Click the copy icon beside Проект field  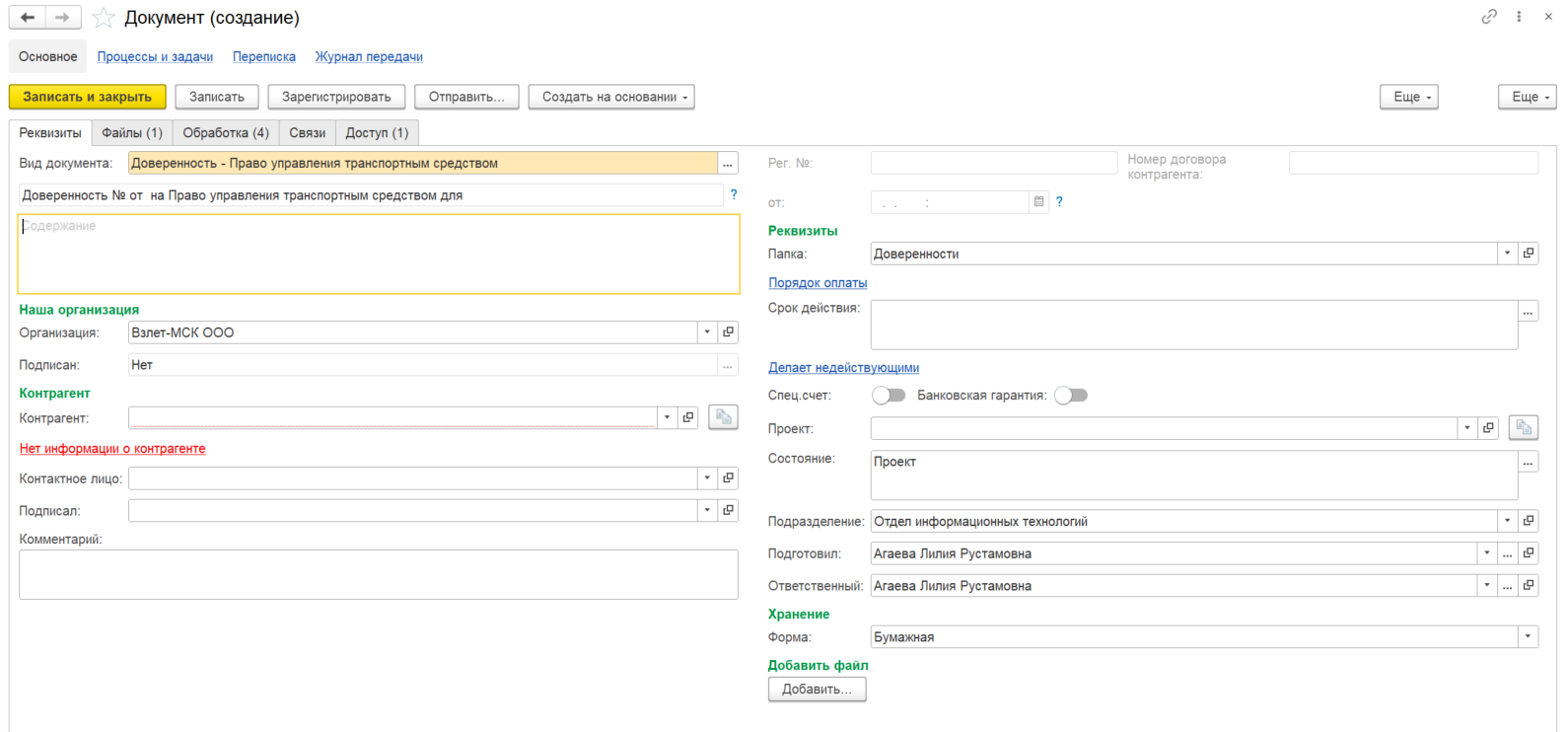pos(1524,428)
